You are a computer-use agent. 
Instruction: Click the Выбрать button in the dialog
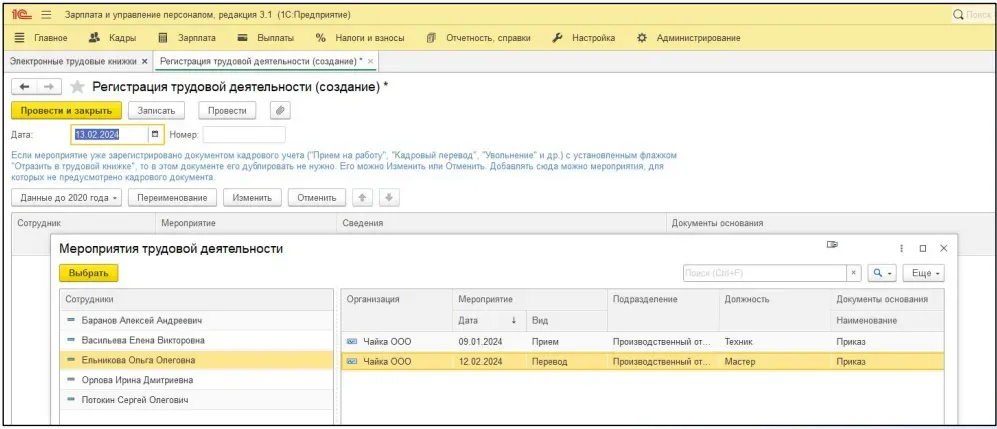[x=88, y=273]
